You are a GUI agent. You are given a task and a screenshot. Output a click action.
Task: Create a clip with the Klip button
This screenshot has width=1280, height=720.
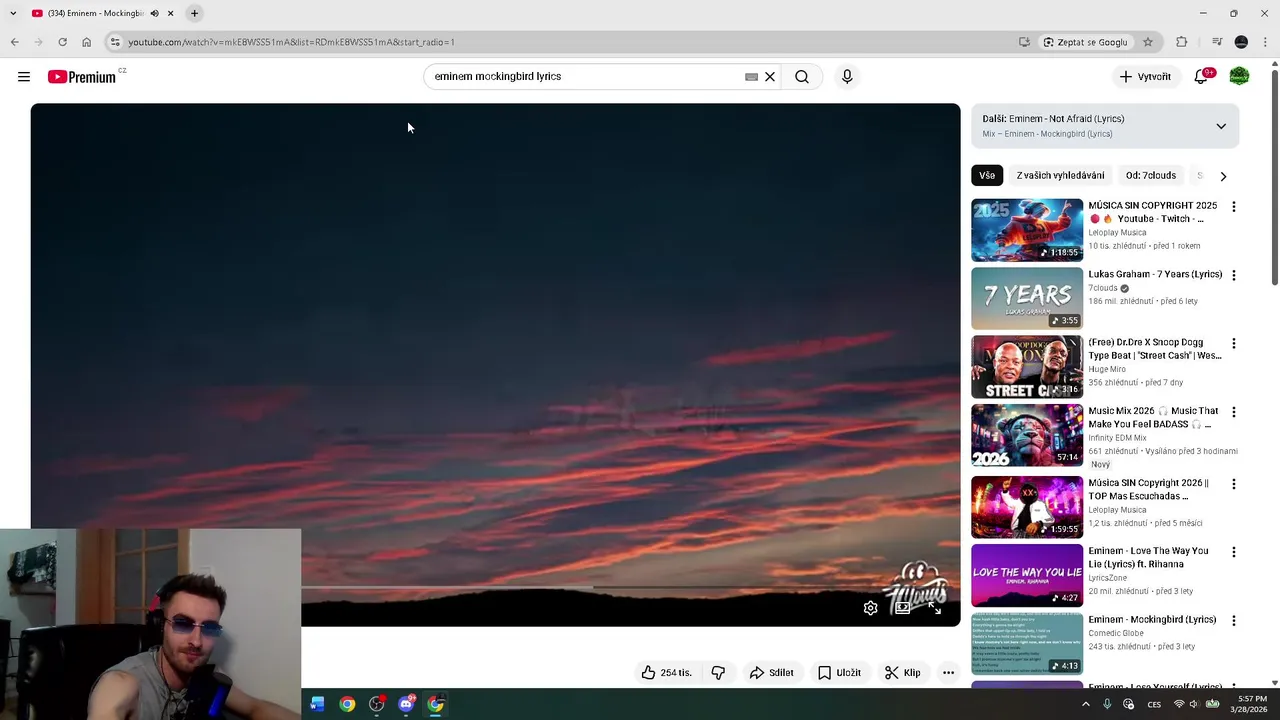tap(903, 673)
